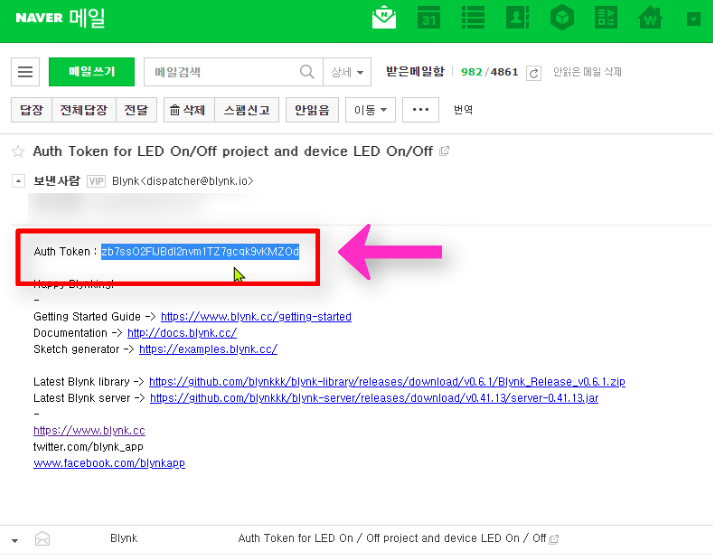This screenshot has width=713, height=560.
Task: Open the 상세 detailed search dropdown
Action: 347,72
